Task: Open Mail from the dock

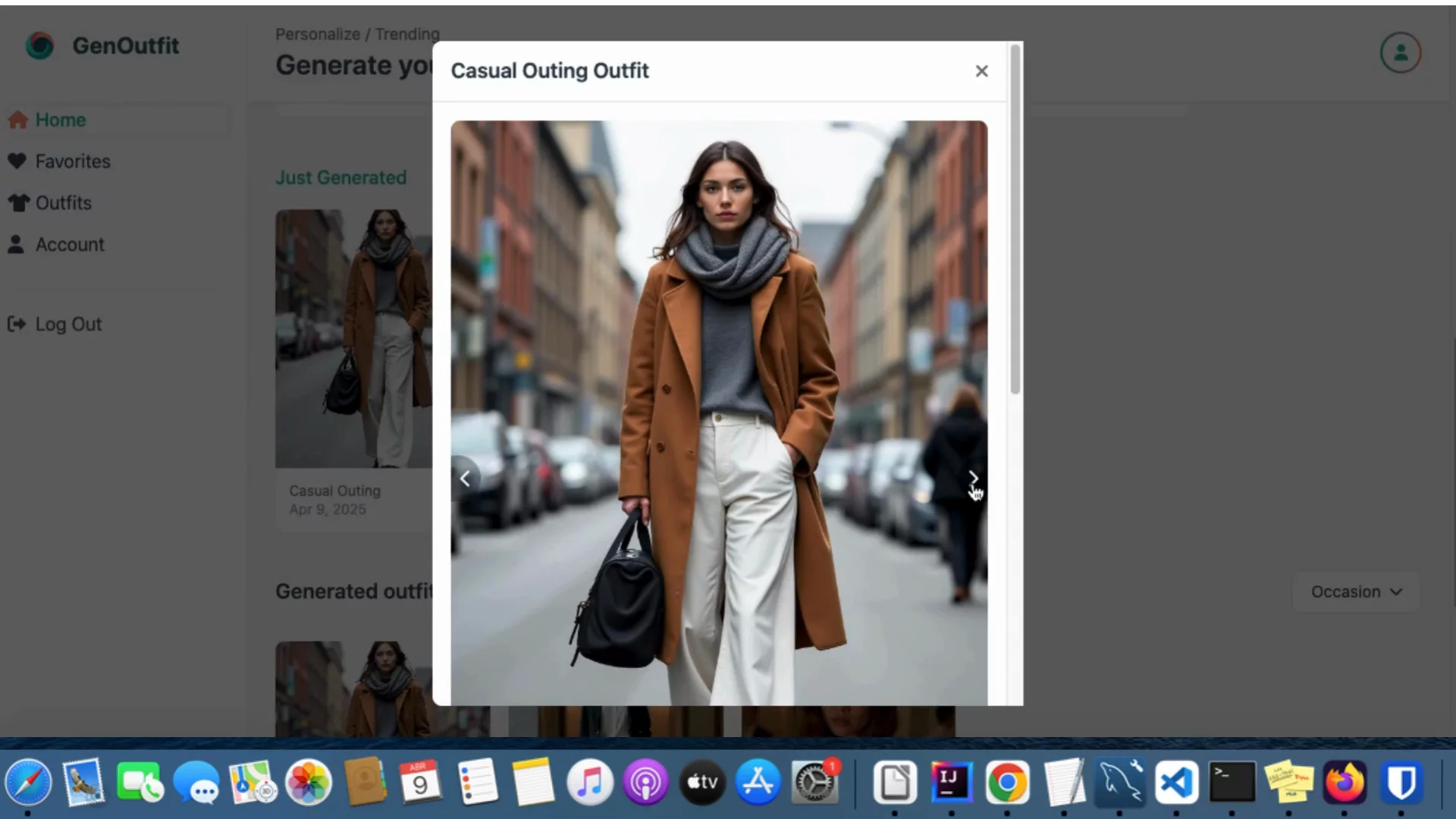Action: point(83,783)
